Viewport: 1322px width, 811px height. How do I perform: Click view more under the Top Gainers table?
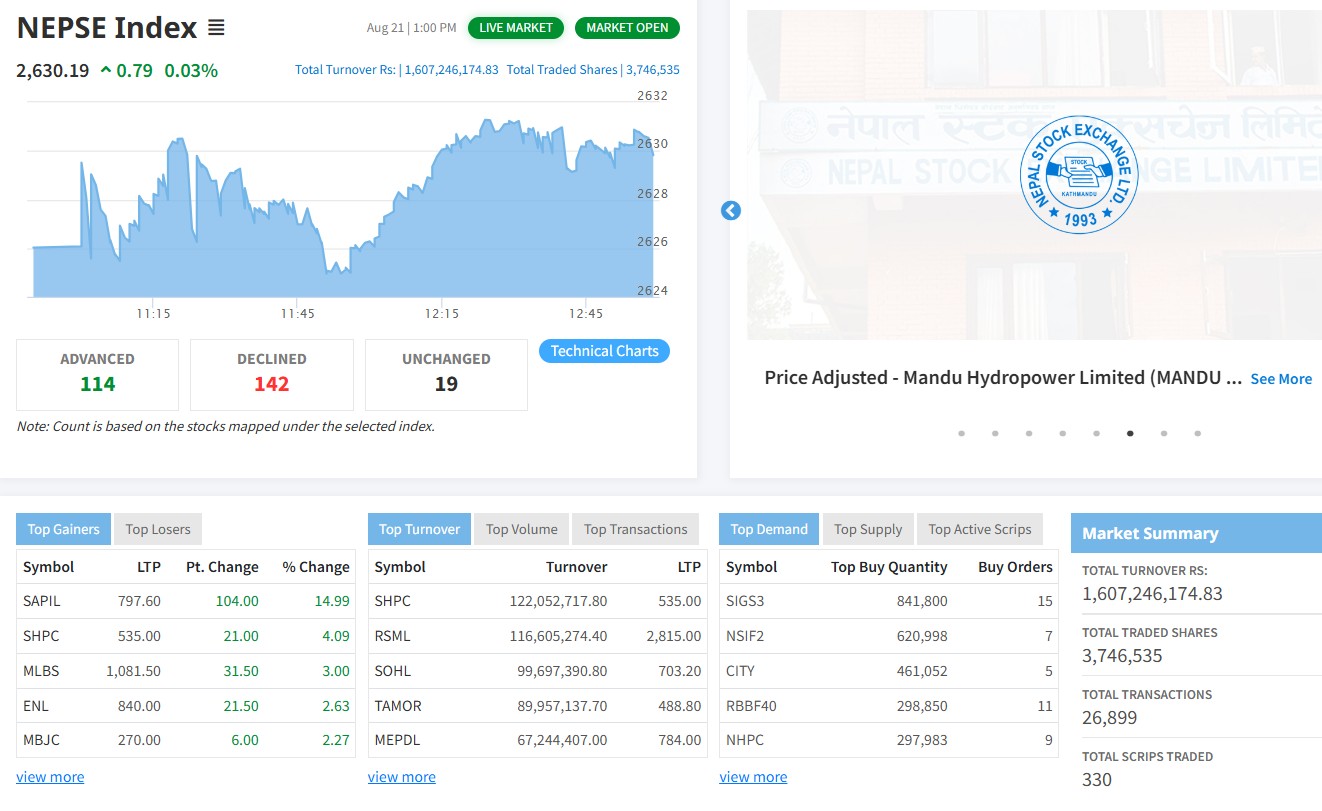(x=50, y=777)
